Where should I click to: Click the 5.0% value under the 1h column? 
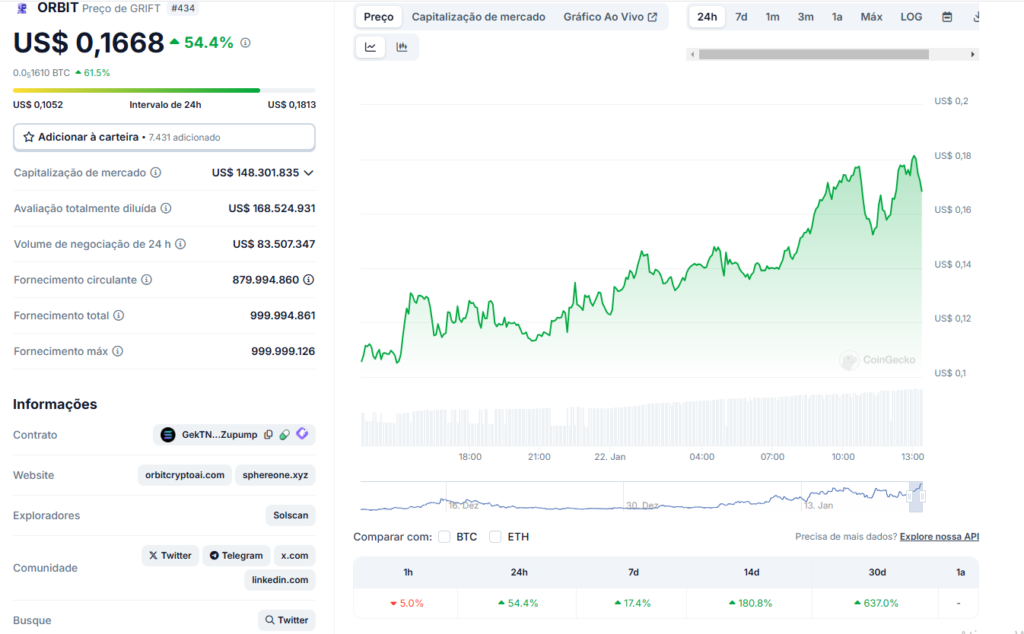pyautogui.click(x=407, y=603)
